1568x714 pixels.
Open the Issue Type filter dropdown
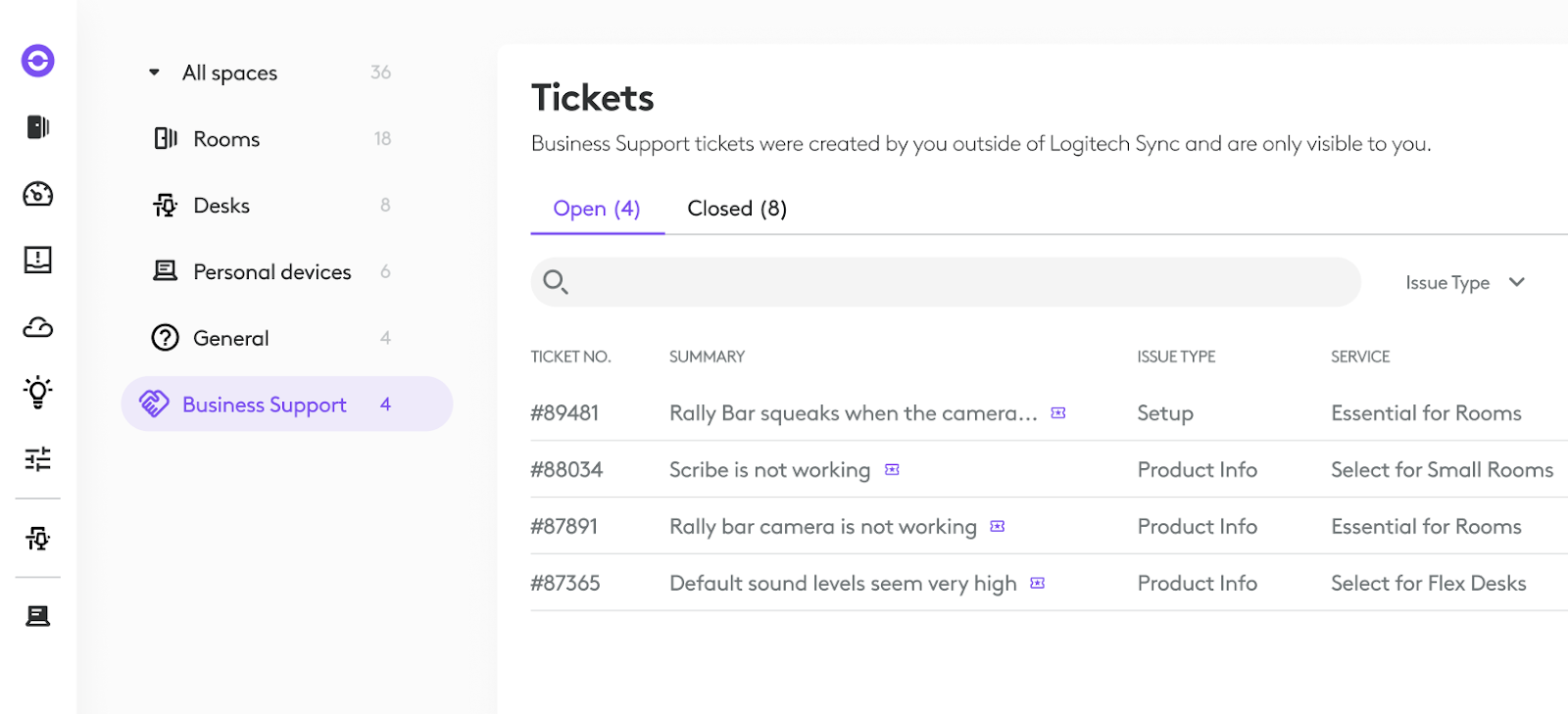(1465, 283)
